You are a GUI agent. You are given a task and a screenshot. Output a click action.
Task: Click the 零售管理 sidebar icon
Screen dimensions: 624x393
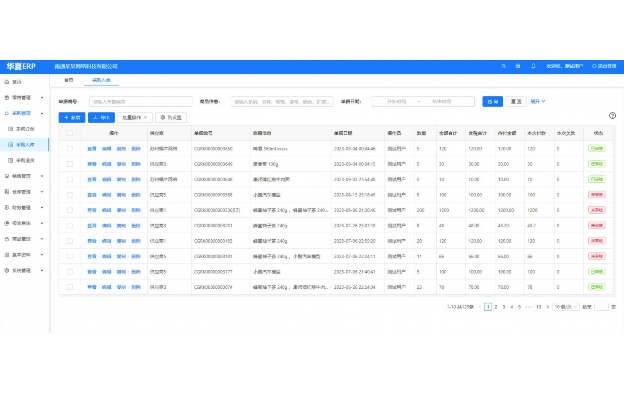click(x=7, y=97)
